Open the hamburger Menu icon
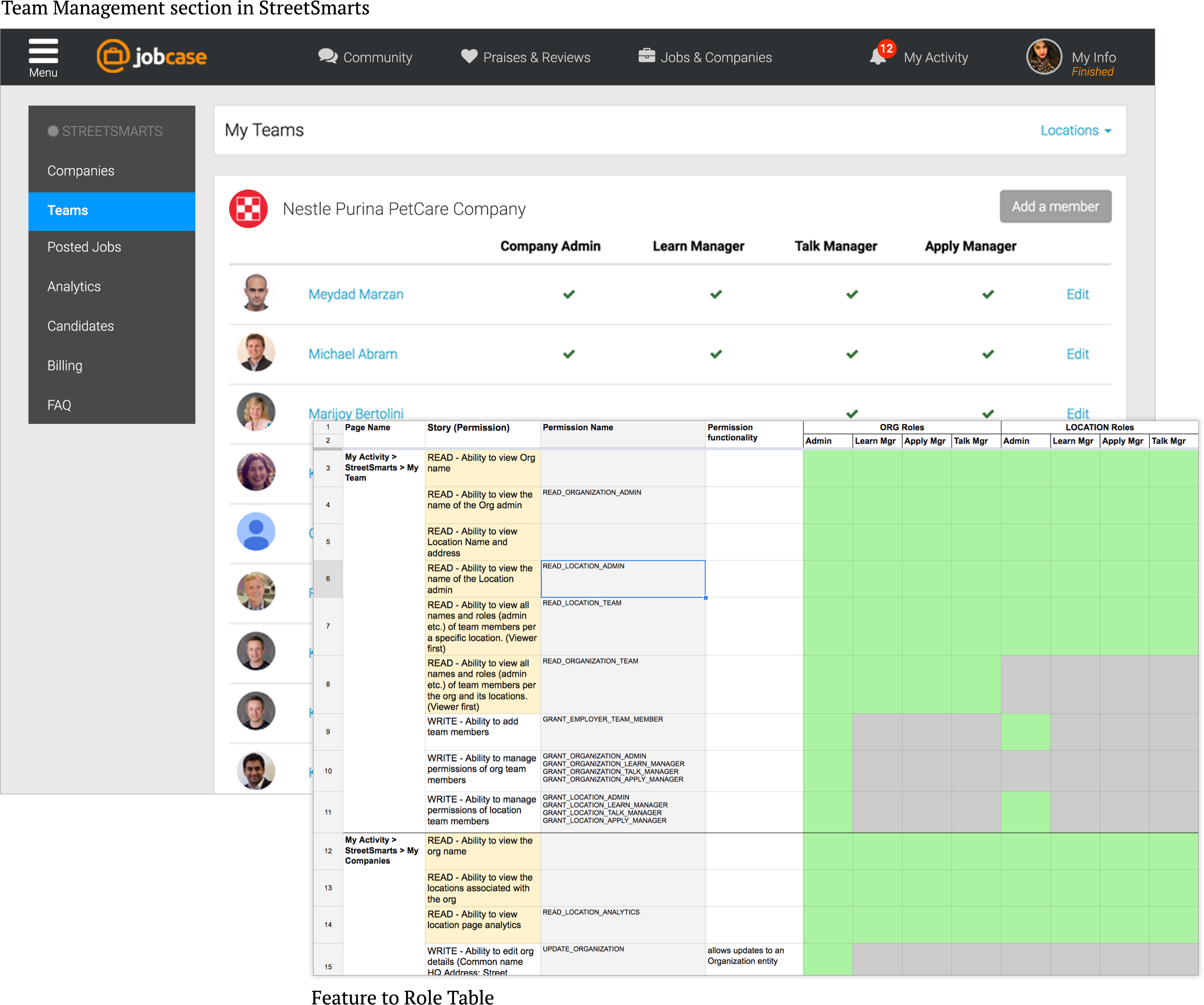 click(x=43, y=51)
